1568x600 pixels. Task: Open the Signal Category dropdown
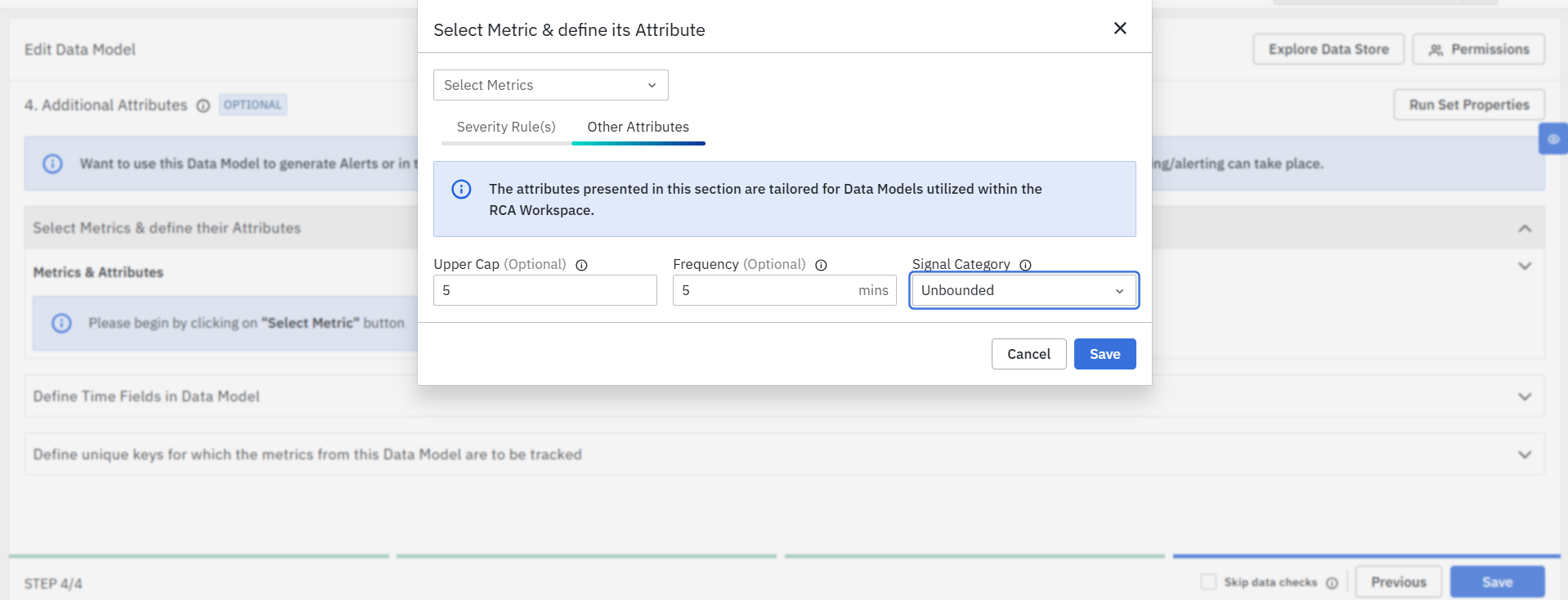[x=1024, y=290]
